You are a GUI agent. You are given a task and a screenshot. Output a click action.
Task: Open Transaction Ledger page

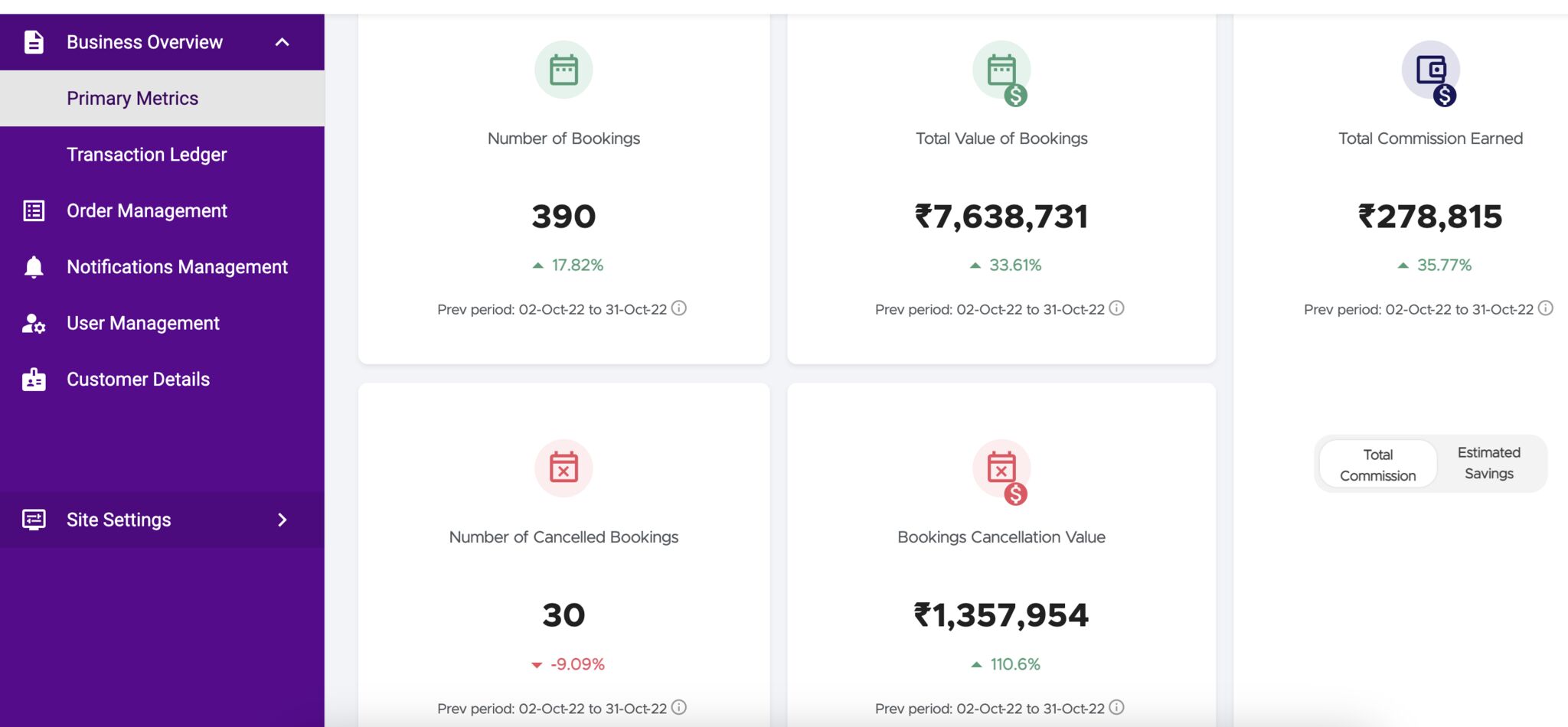tap(146, 155)
